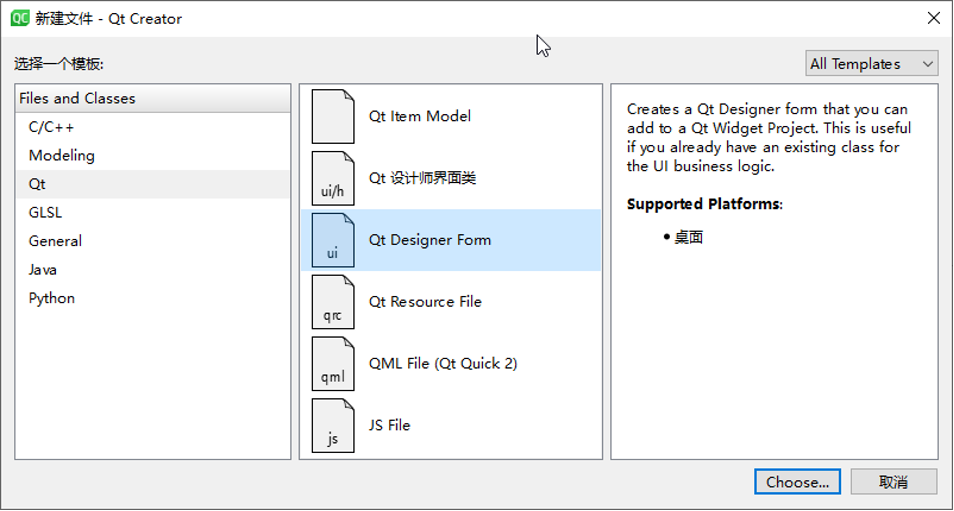Choose the Java category
954x511 pixels.
click(153, 269)
